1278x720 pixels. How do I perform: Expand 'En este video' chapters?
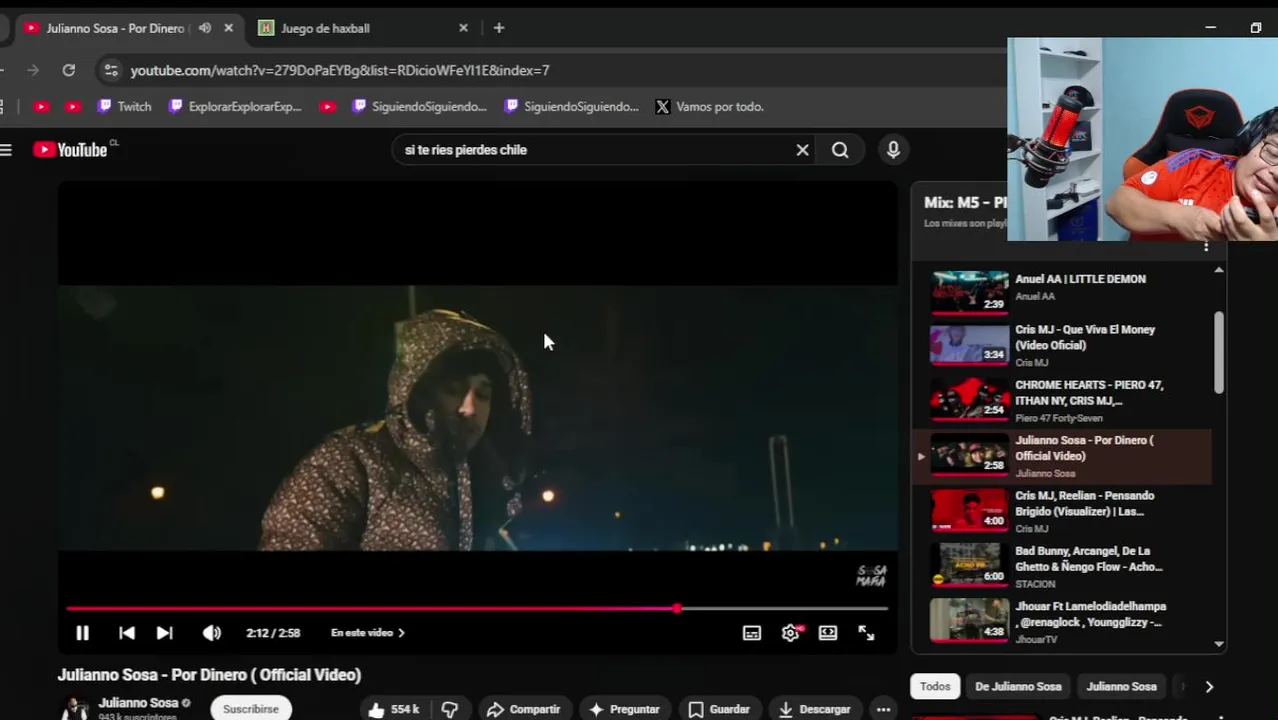pyautogui.click(x=368, y=633)
